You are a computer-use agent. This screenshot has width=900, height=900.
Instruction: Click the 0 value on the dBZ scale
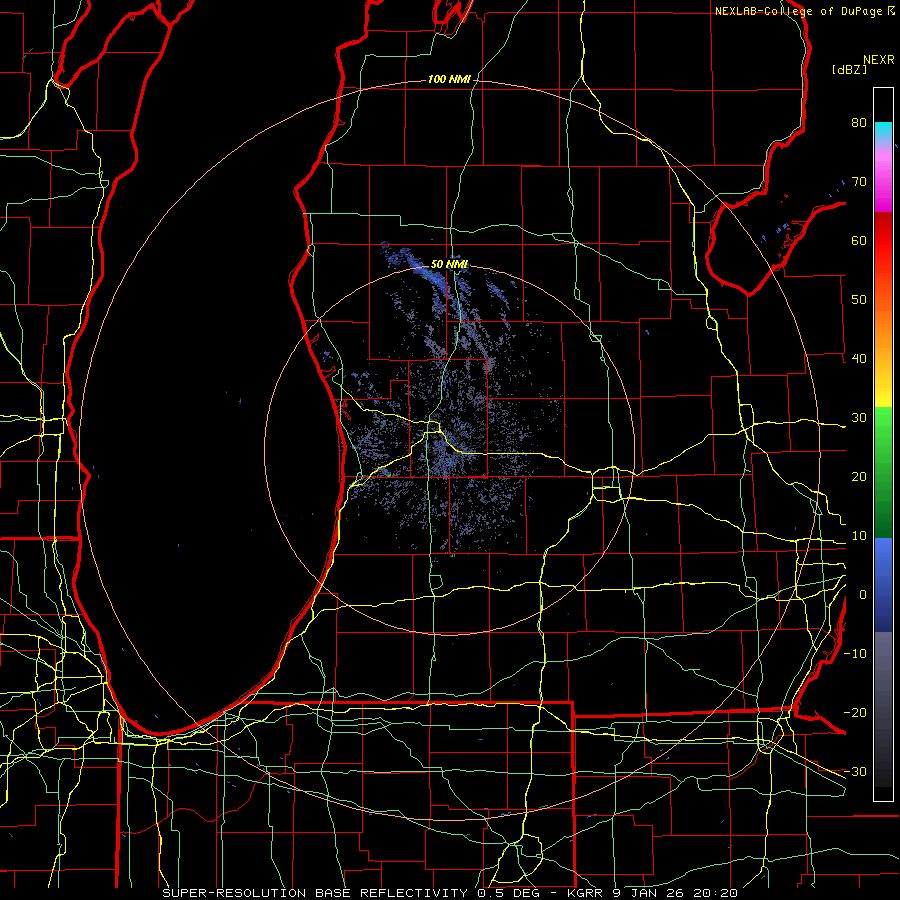pyautogui.click(x=863, y=595)
